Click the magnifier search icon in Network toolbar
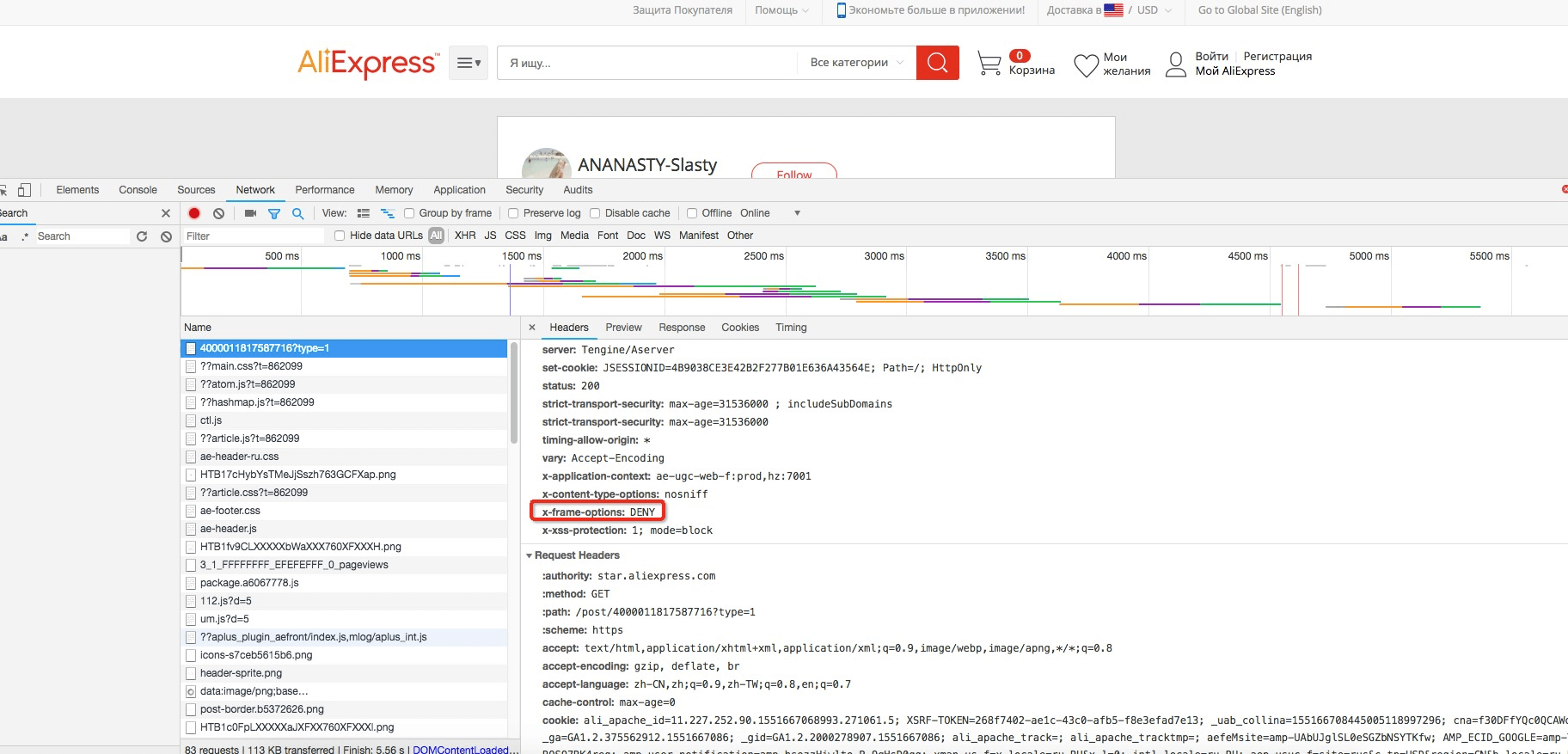This screenshot has height=754, width=1568. pos(297,213)
